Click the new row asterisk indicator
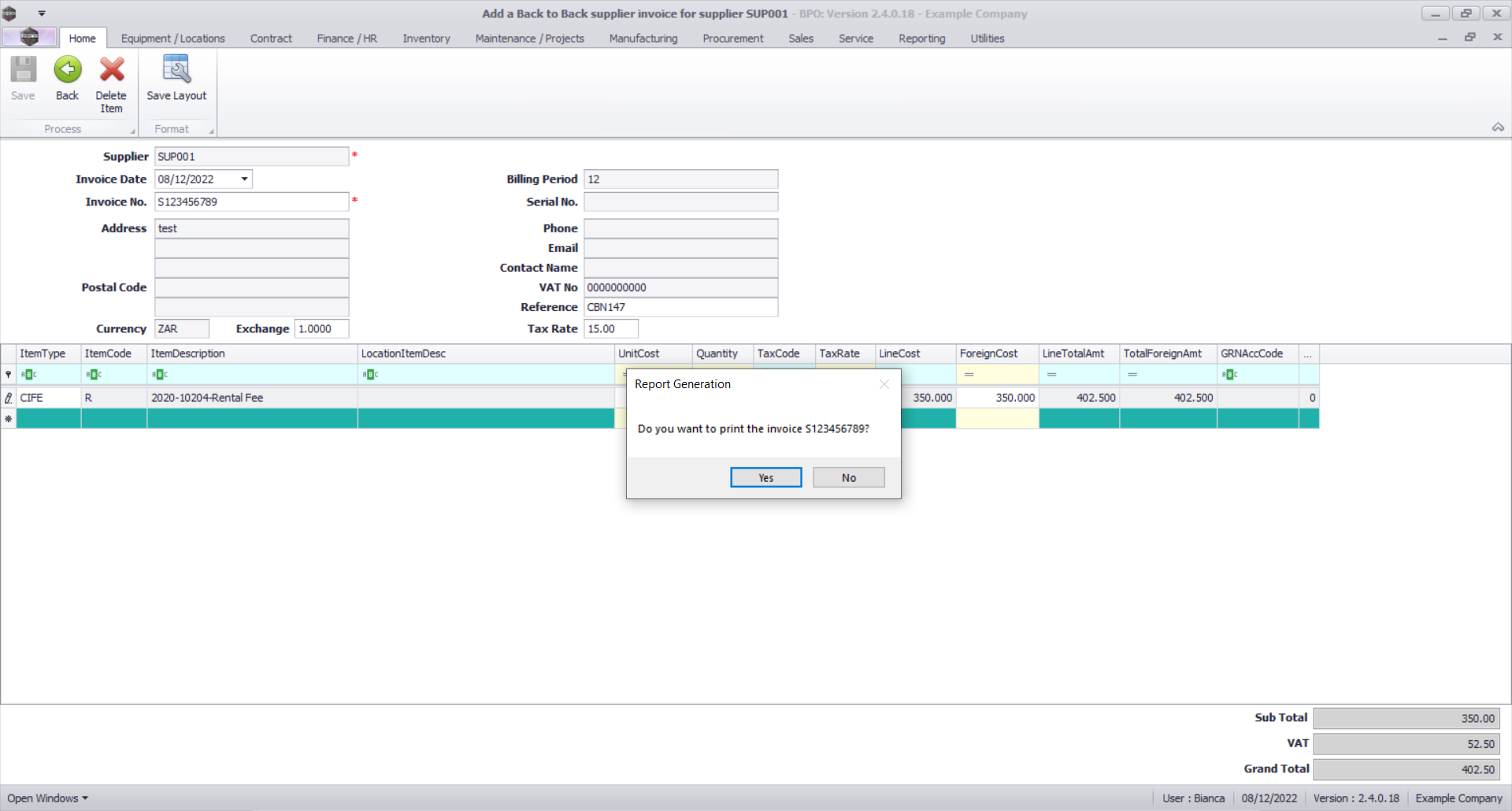This screenshot has width=1512, height=811. [9, 419]
